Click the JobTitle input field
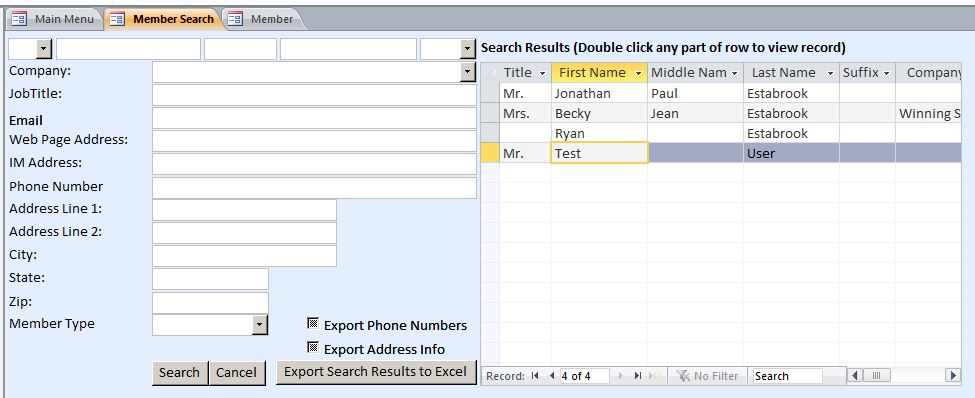Viewport: 975px width, 398px height. click(314, 95)
